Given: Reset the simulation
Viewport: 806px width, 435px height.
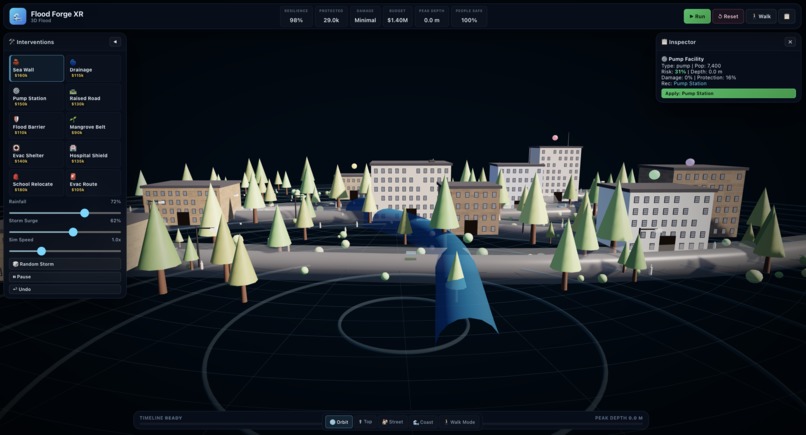Looking at the screenshot, I should [x=728, y=16].
